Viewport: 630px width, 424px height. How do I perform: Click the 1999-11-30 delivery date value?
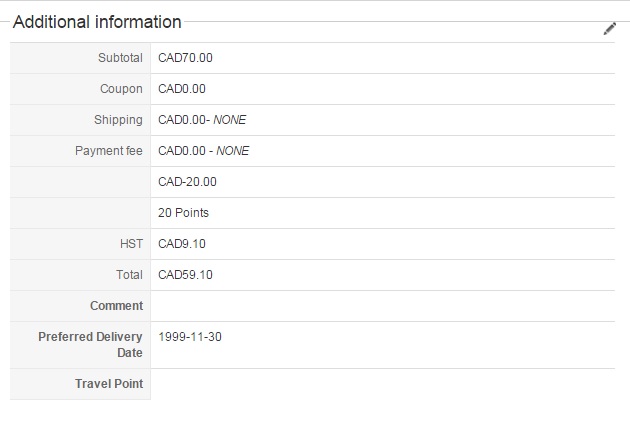[190, 337]
